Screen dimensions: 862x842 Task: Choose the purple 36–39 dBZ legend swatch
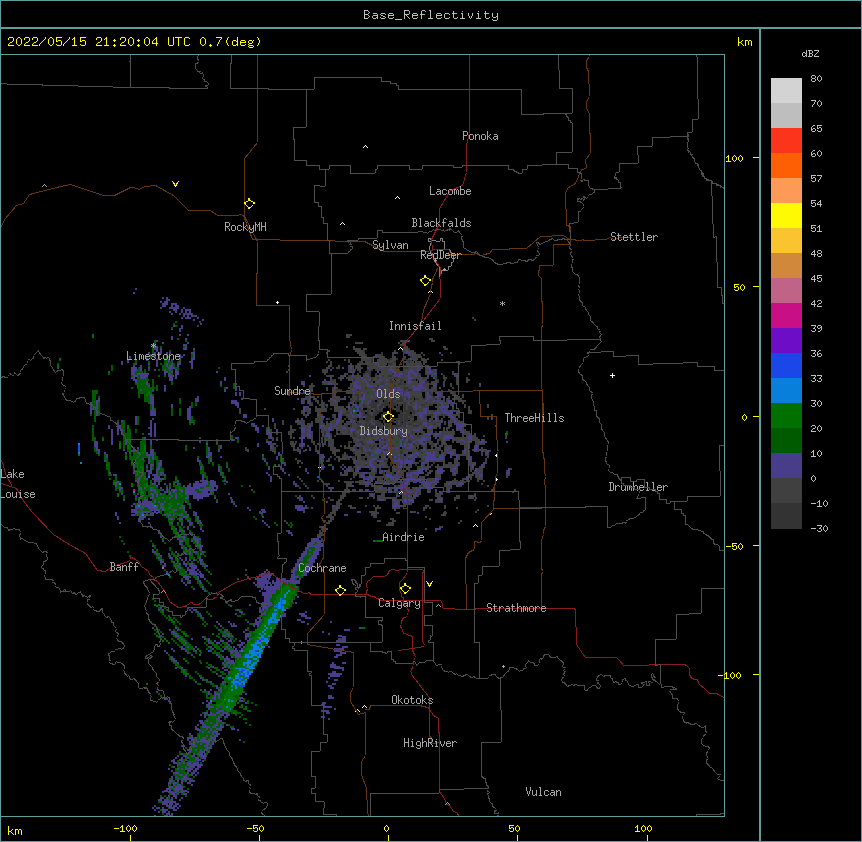pyautogui.click(x=786, y=341)
